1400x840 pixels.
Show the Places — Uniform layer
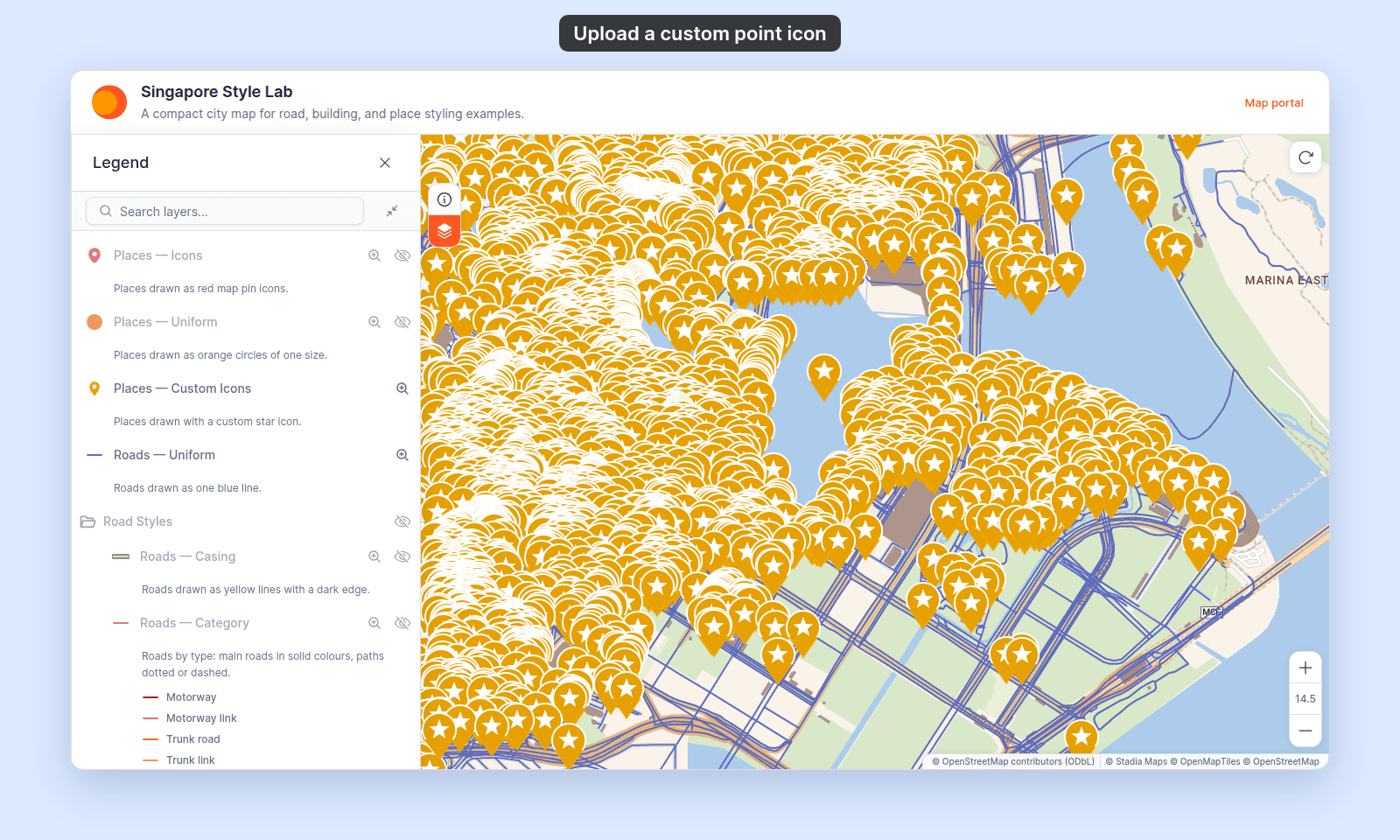tap(402, 322)
